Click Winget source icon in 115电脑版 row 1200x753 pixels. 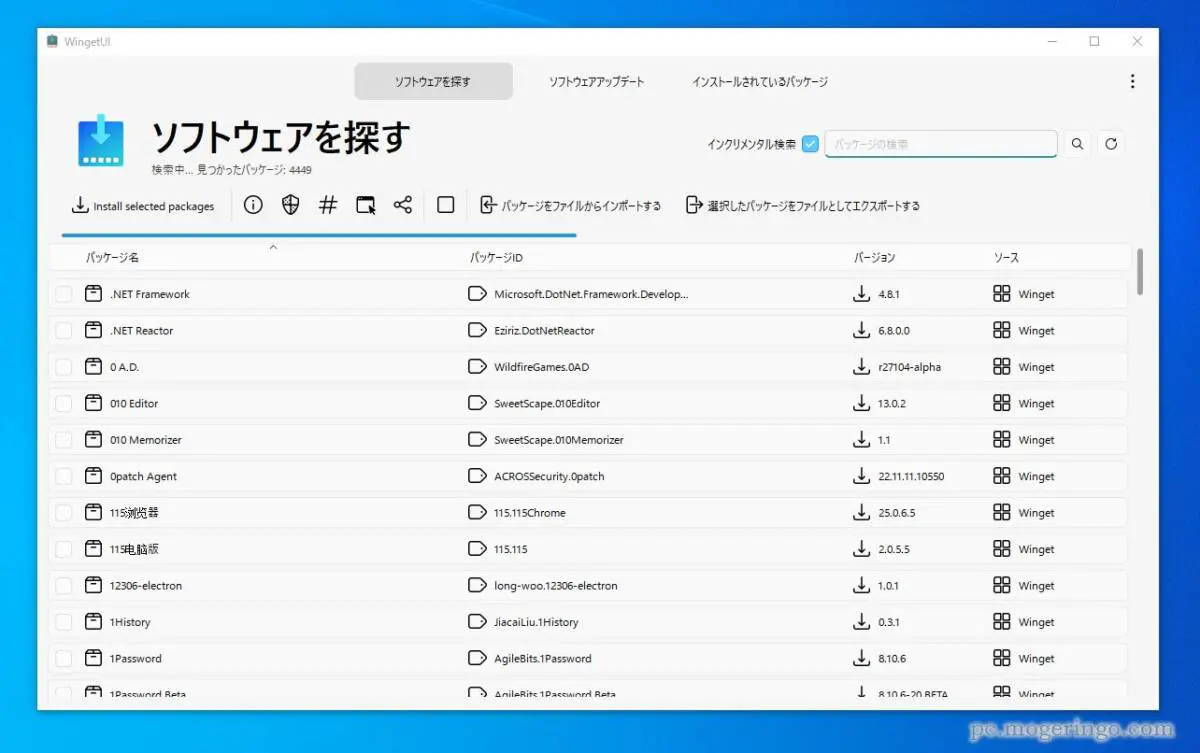pyautogui.click(x=1001, y=549)
